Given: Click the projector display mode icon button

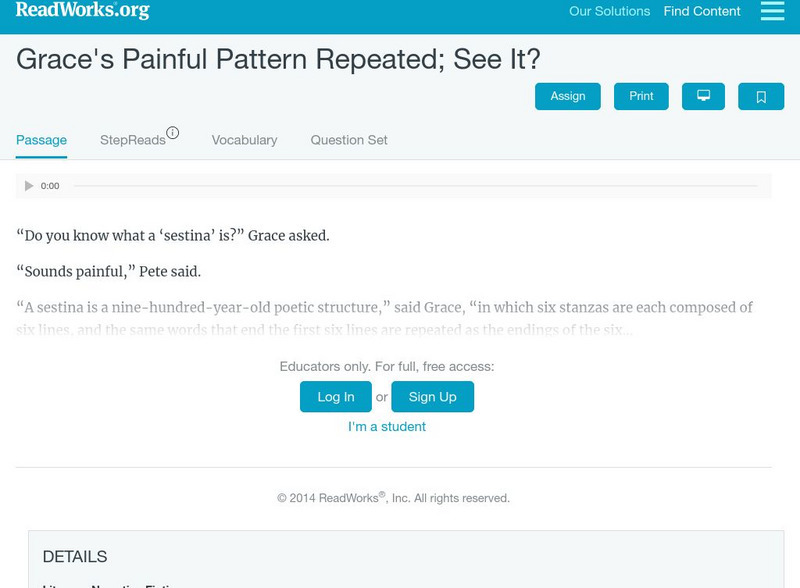Looking at the screenshot, I should point(703,96).
